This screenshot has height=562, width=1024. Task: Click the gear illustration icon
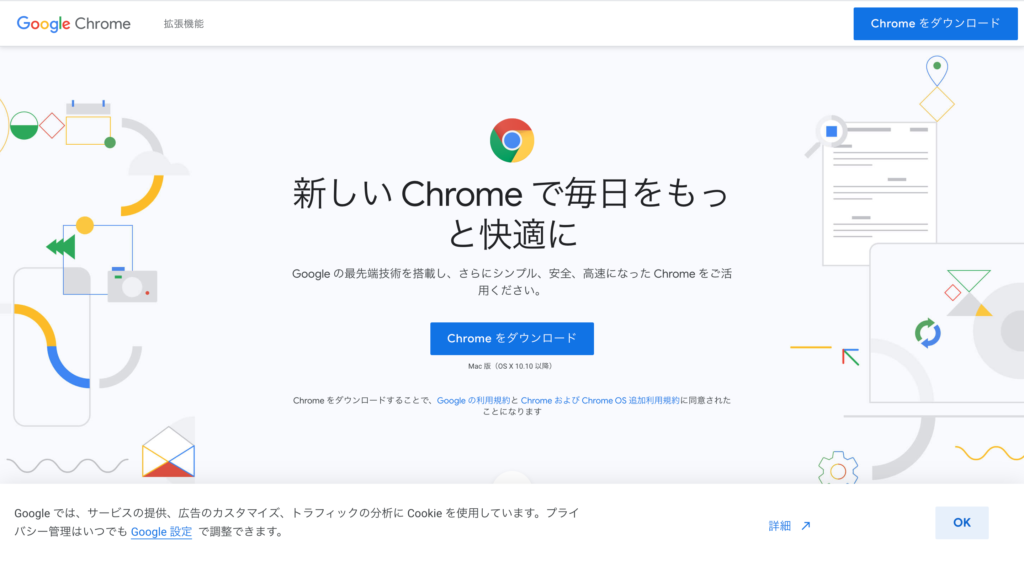pyautogui.click(x=838, y=469)
